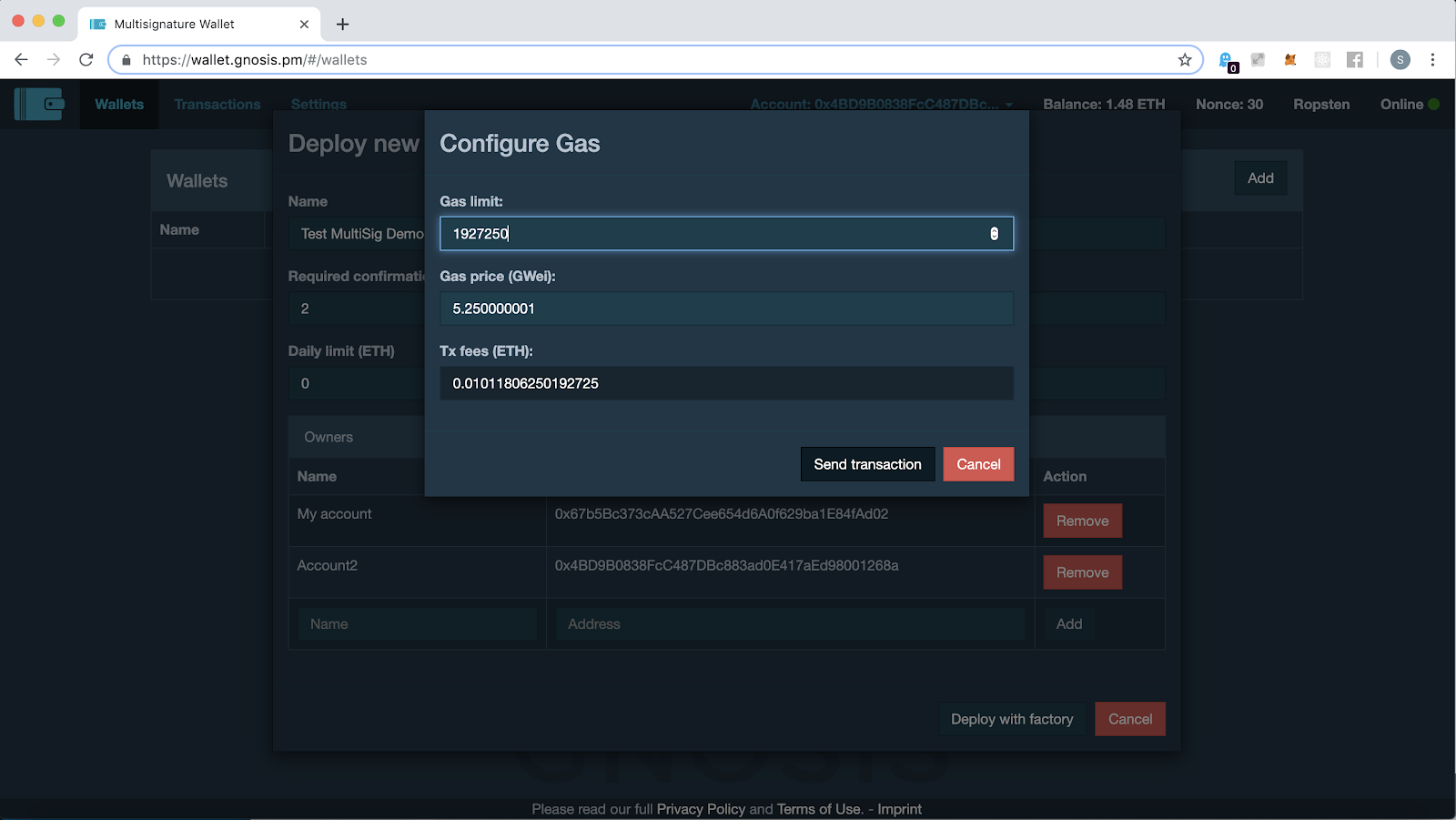Click the Ghostery ghost extension icon
This screenshot has width=1456, height=820.
click(1228, 60)
